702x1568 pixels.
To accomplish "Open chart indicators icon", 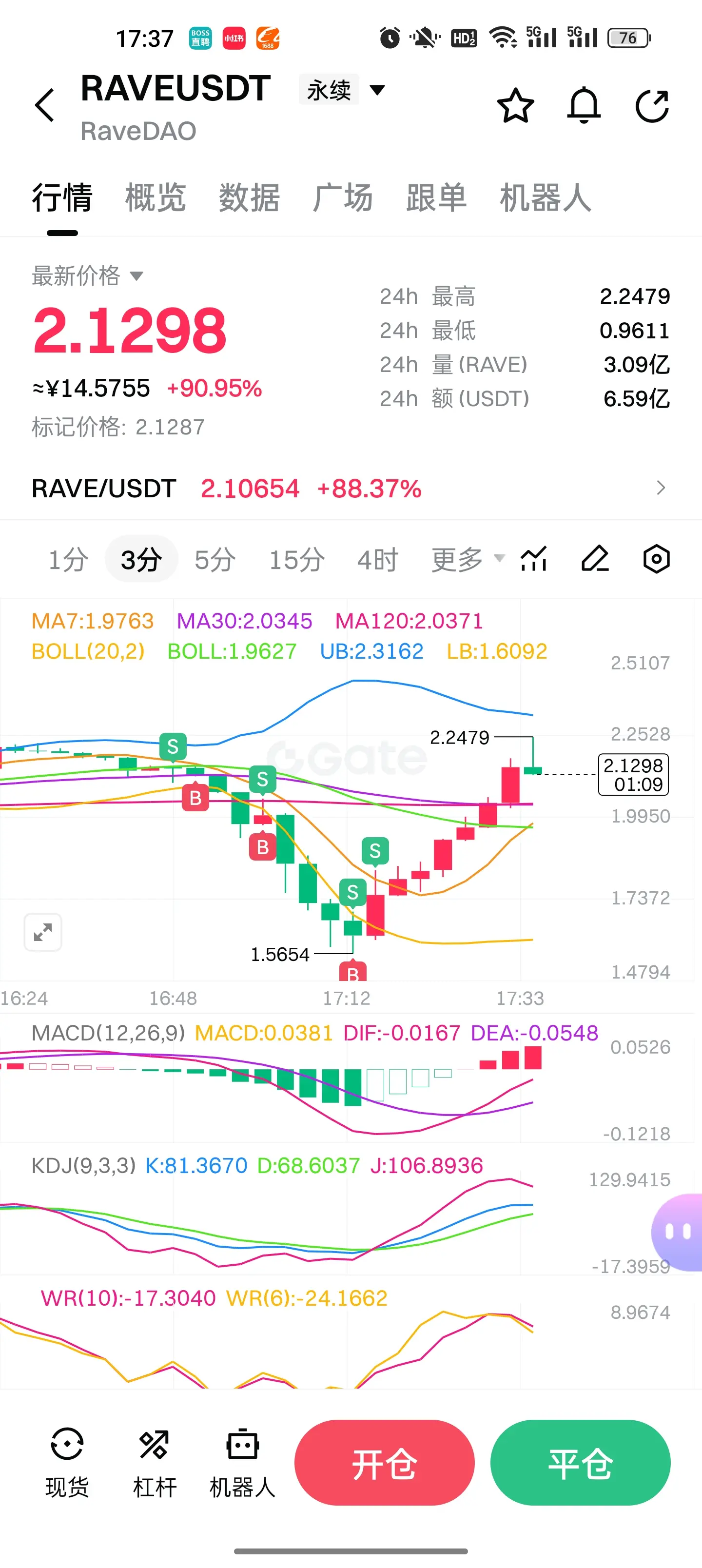I will coord(534,559).
